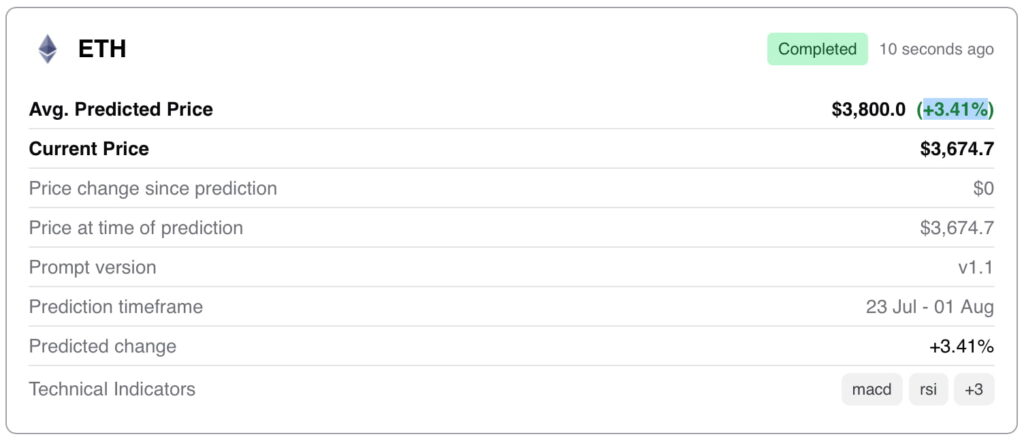Click the Predicted change row label

click(103, 346)
